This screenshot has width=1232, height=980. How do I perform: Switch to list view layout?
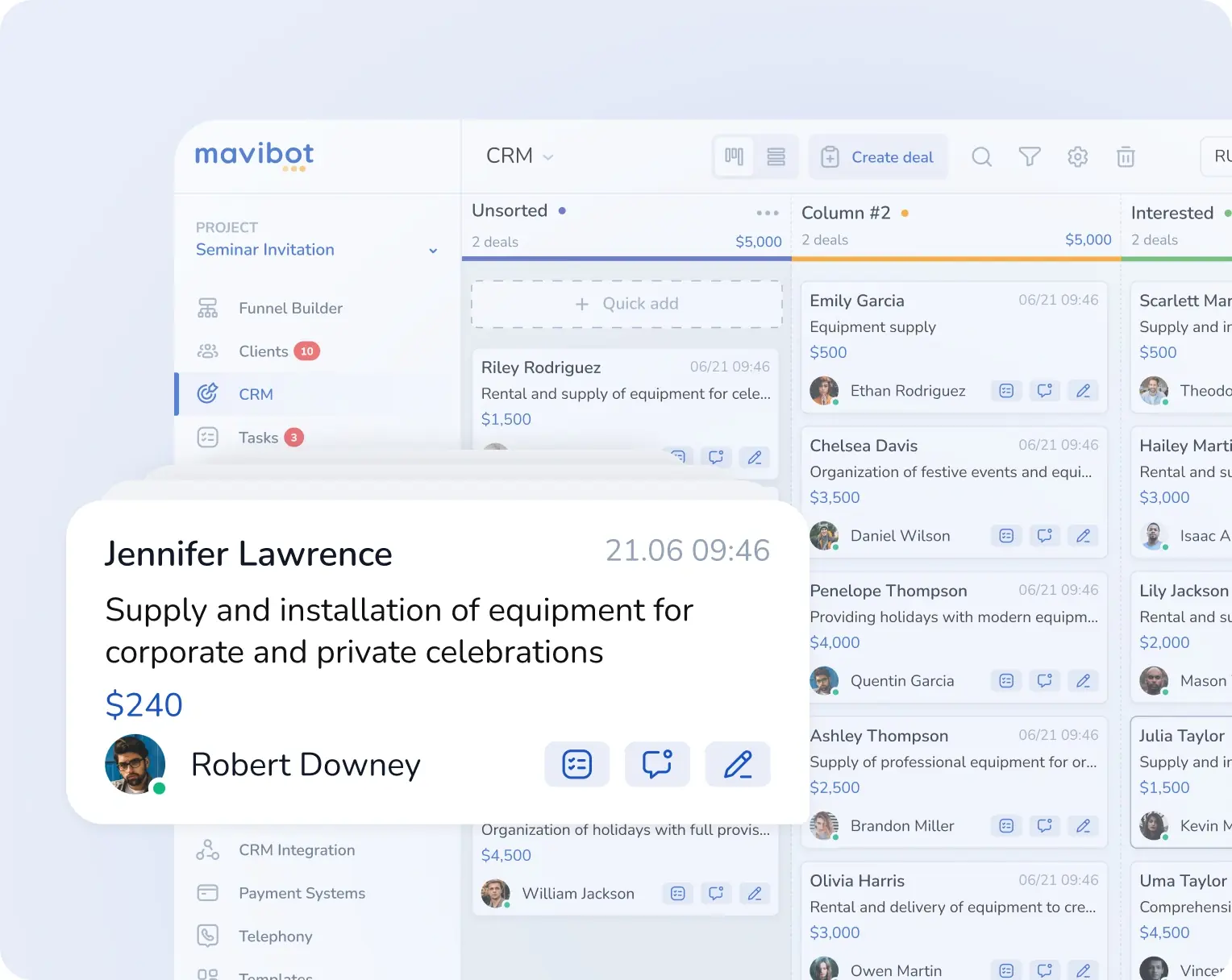(776, 156)
